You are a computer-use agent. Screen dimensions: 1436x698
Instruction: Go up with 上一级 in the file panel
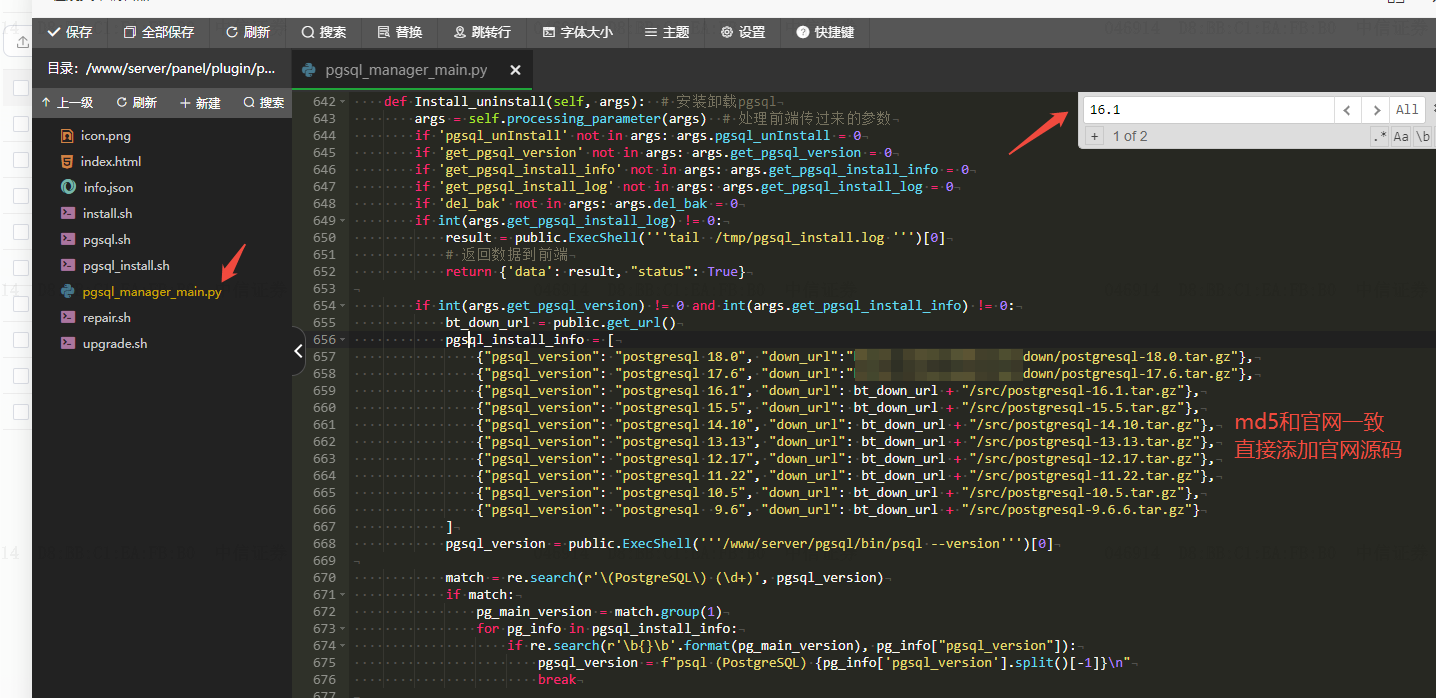[x=67, y=102]
